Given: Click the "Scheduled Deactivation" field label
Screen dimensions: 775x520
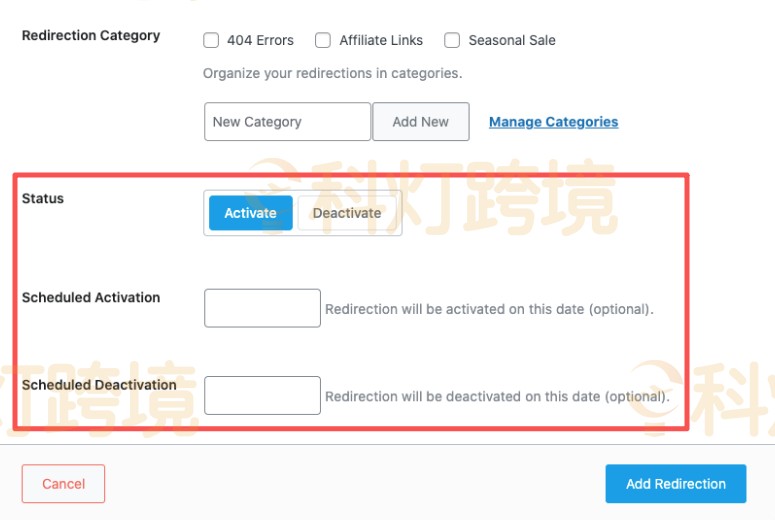Looking at the screenshot, I should click(99, 385).
